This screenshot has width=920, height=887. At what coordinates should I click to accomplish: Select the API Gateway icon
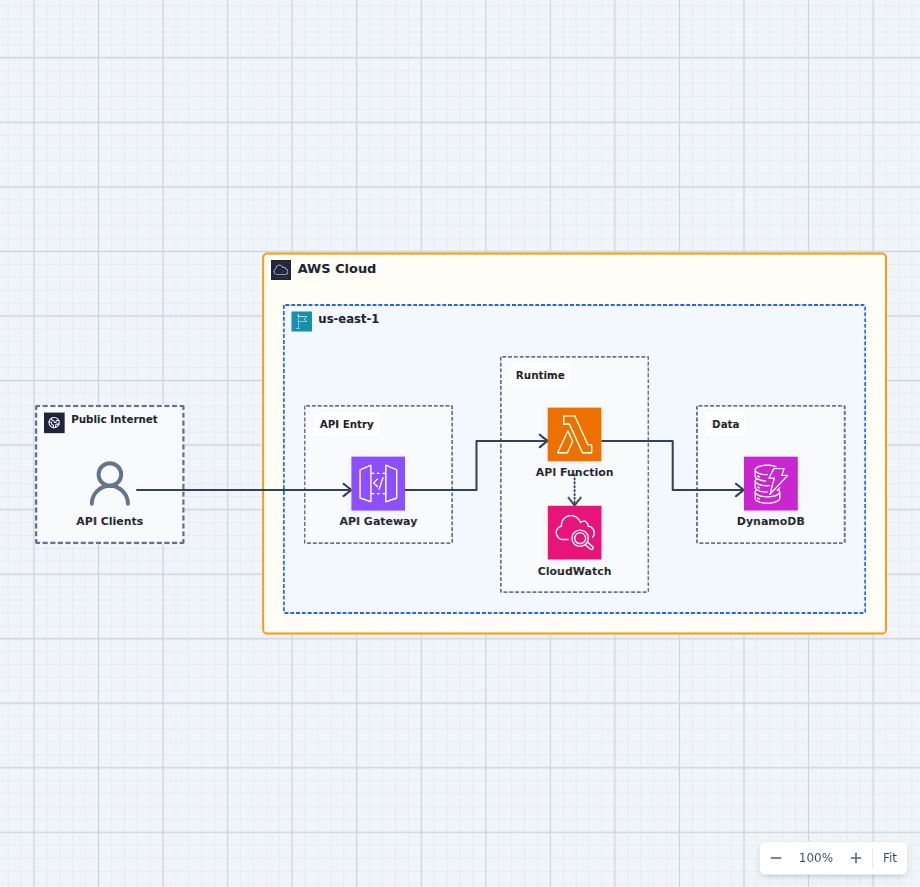tap(378, 483)
